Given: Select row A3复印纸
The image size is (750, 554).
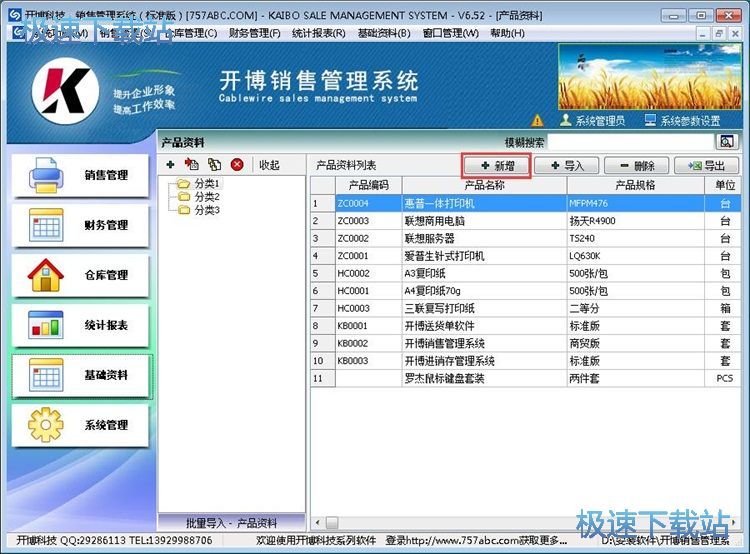Looking at the screenshot, I should (x=526, y=273).
